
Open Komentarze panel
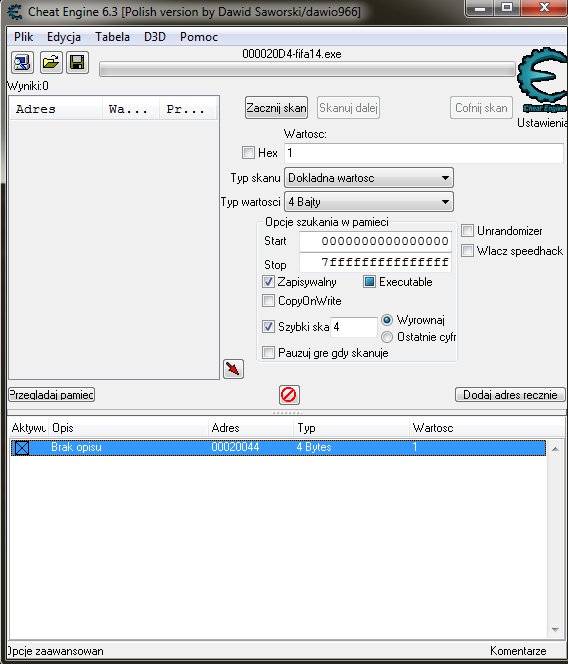(x=518, y=651)
